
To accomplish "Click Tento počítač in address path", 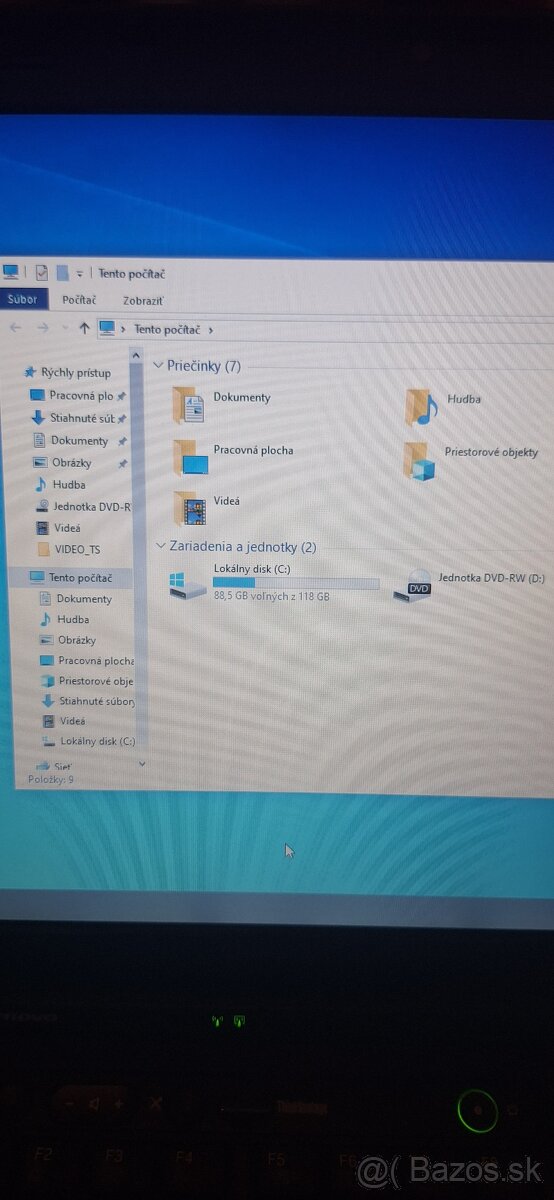I will [x=168, y=329].
